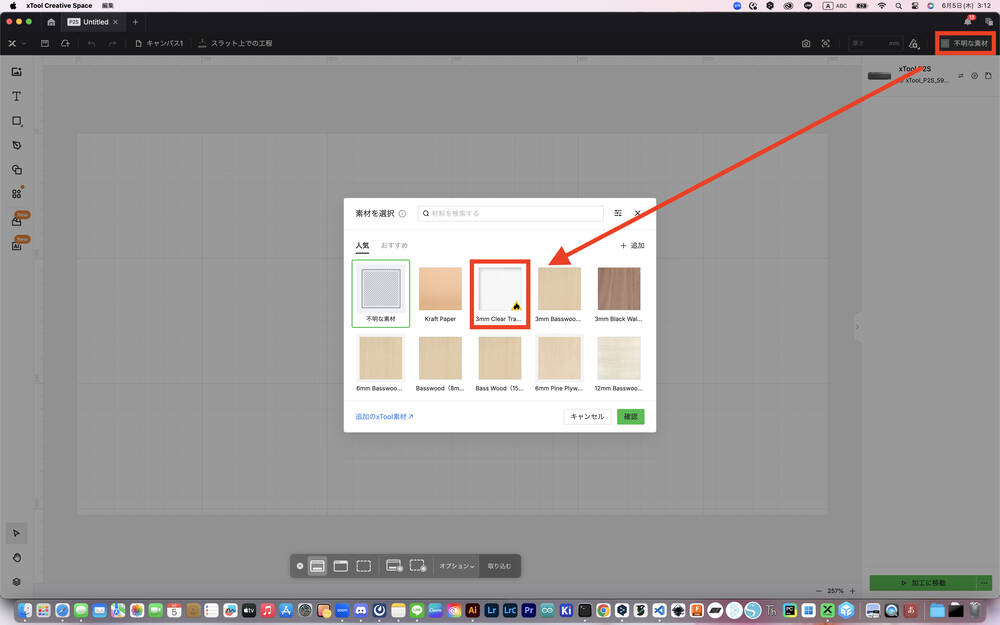This screenshot has width=1000, height=625.
Task: Click the redo arrow
Action: point(112,43)
